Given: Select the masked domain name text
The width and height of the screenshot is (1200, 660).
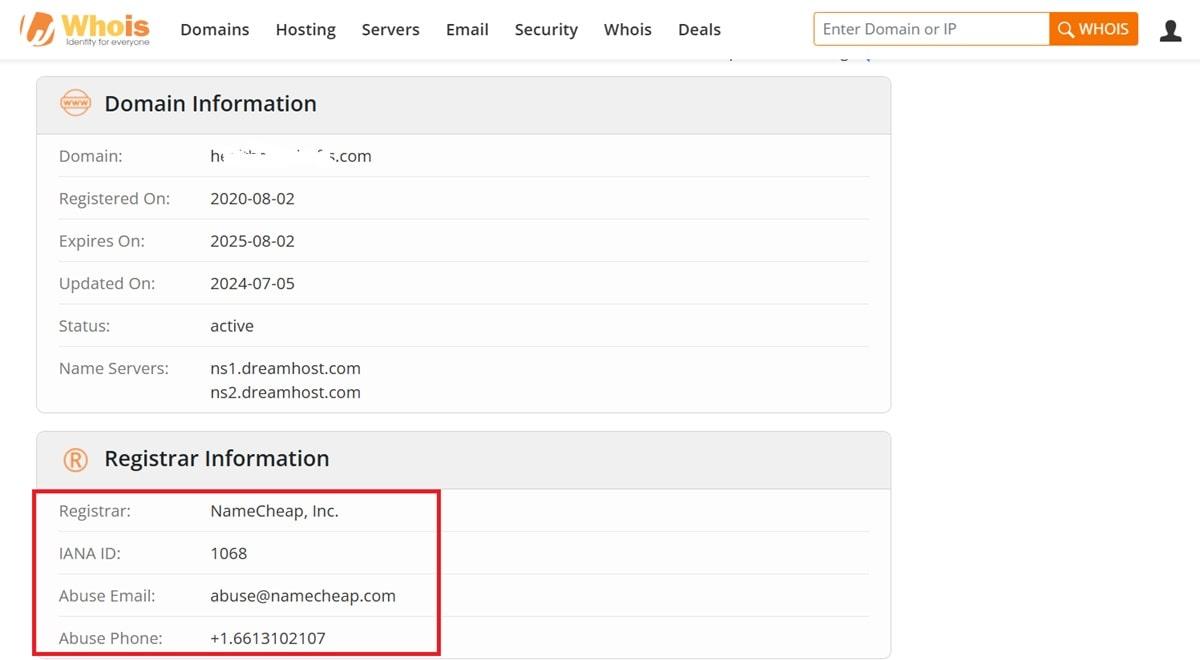Looking at the screenshot, I should (290, 155).
